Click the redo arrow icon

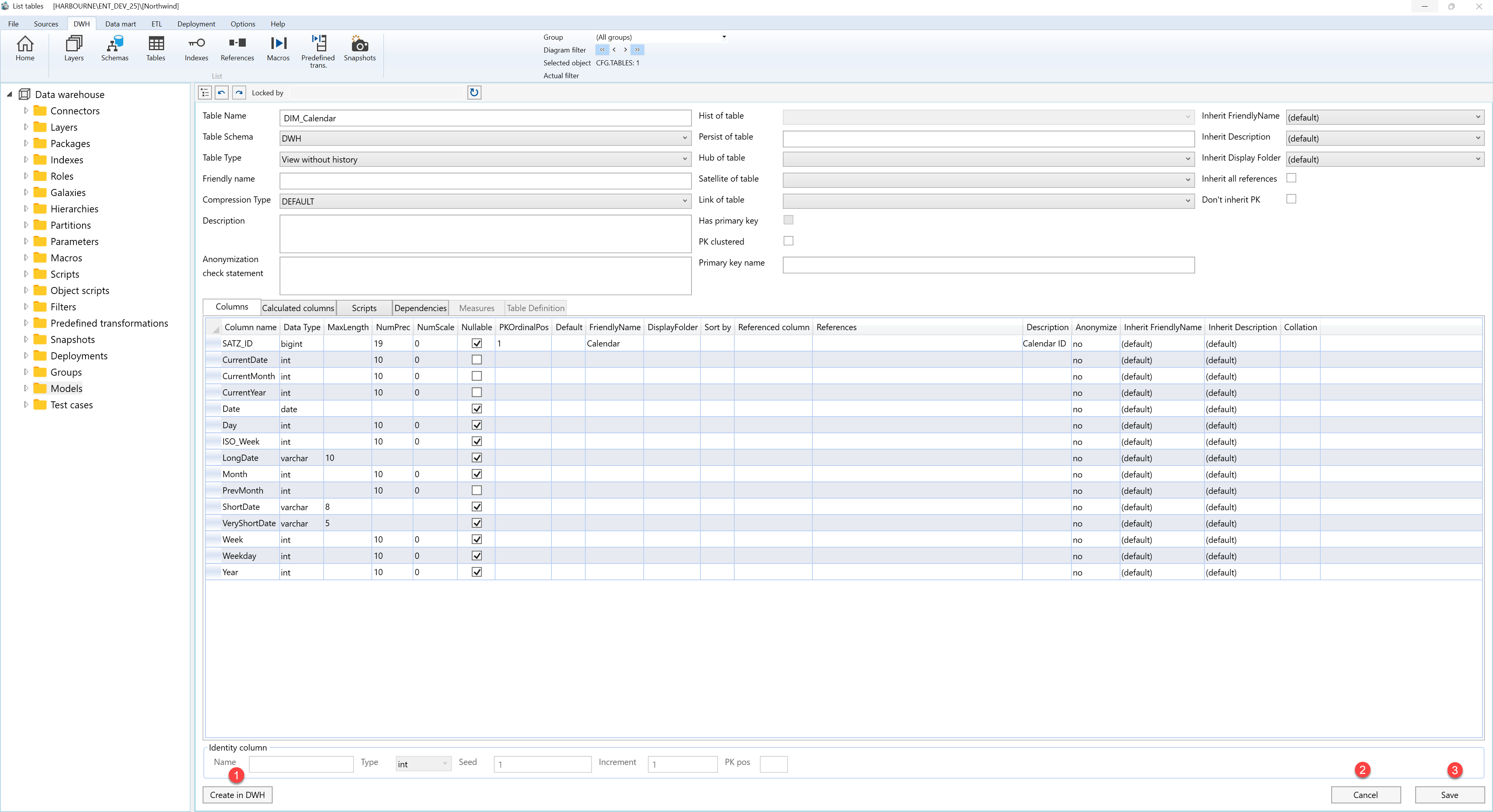[x=239, y=93]
